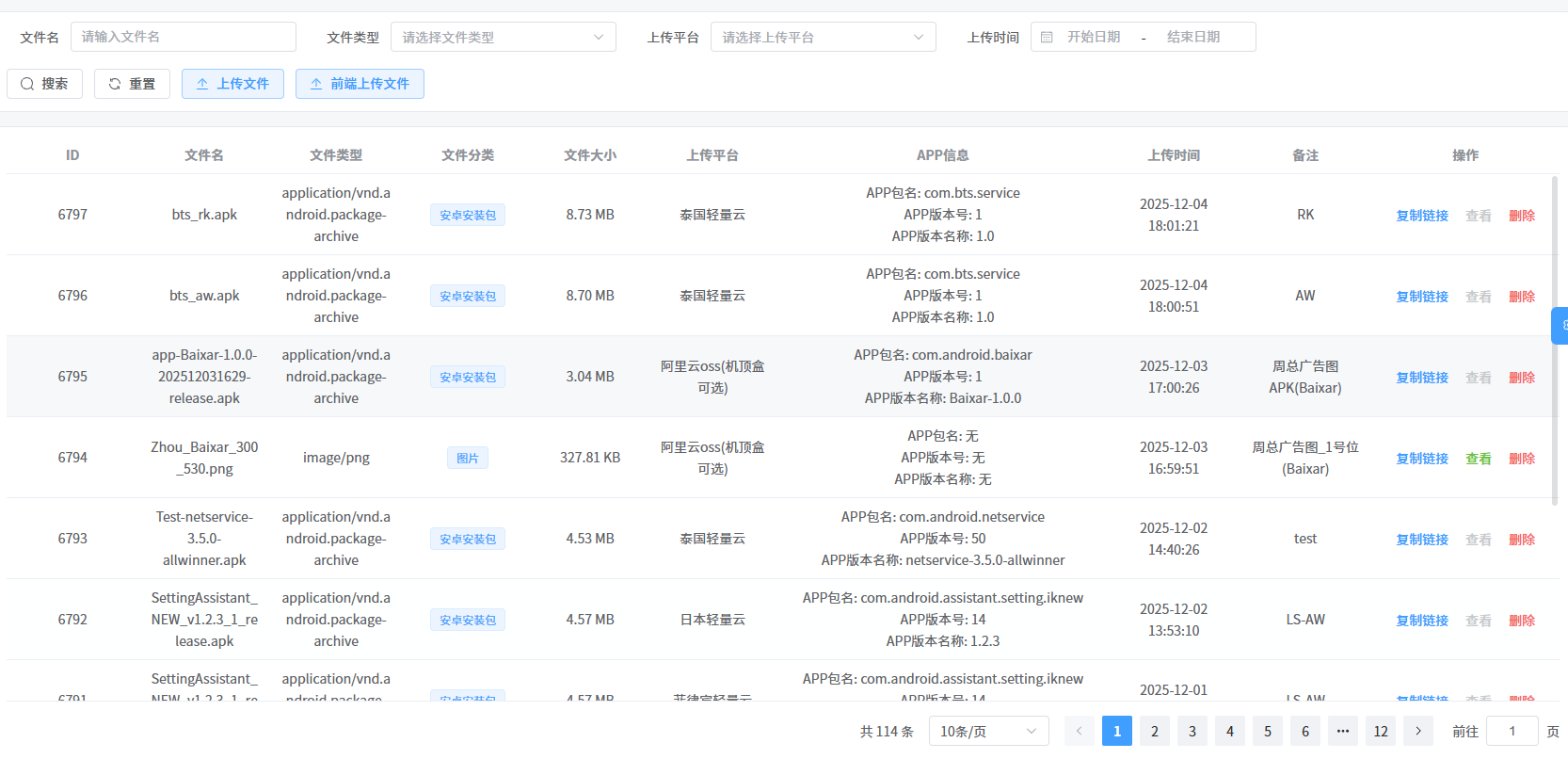Screen dimensions: 1568x759
Task: Click the 8.70 MB size cell
Action: coord(590,296)
